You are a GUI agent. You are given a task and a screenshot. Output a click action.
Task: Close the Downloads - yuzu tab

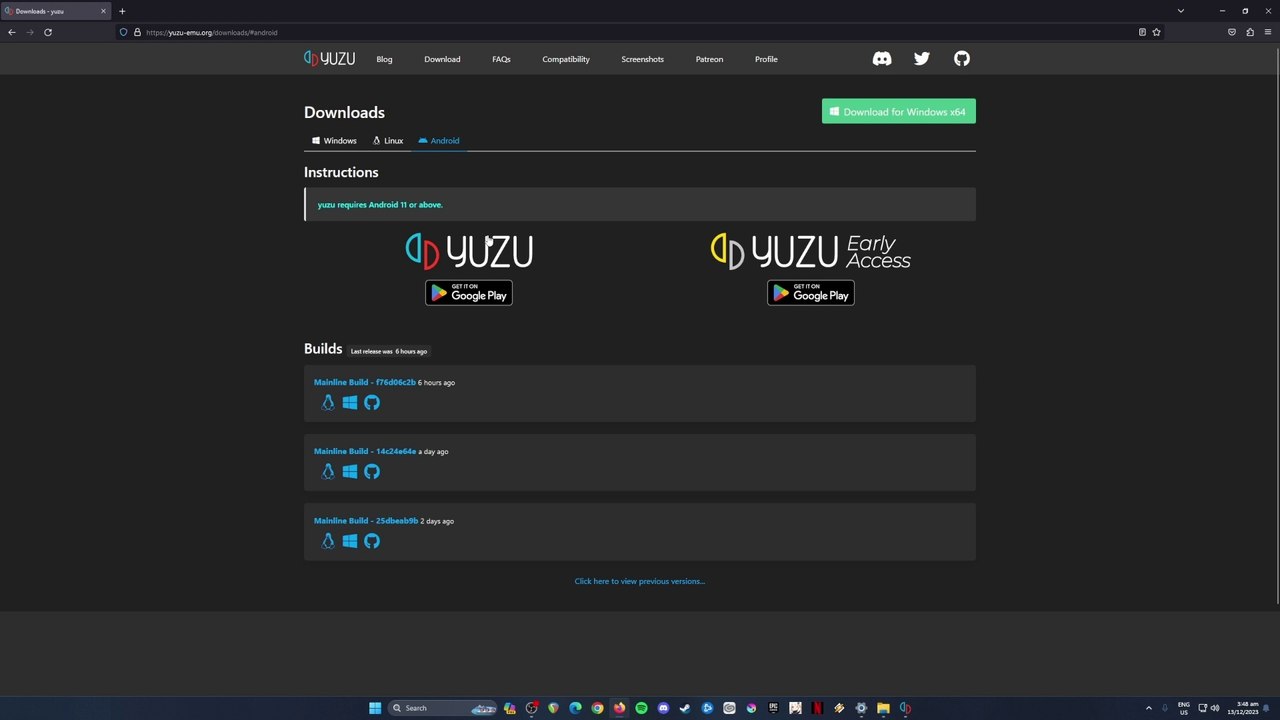[102, 11]
